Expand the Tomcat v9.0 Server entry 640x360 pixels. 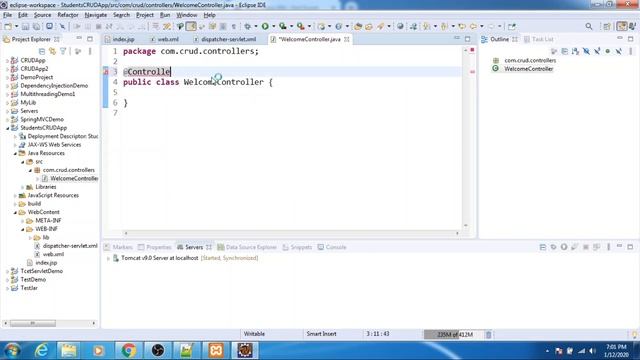pos(108,258)
